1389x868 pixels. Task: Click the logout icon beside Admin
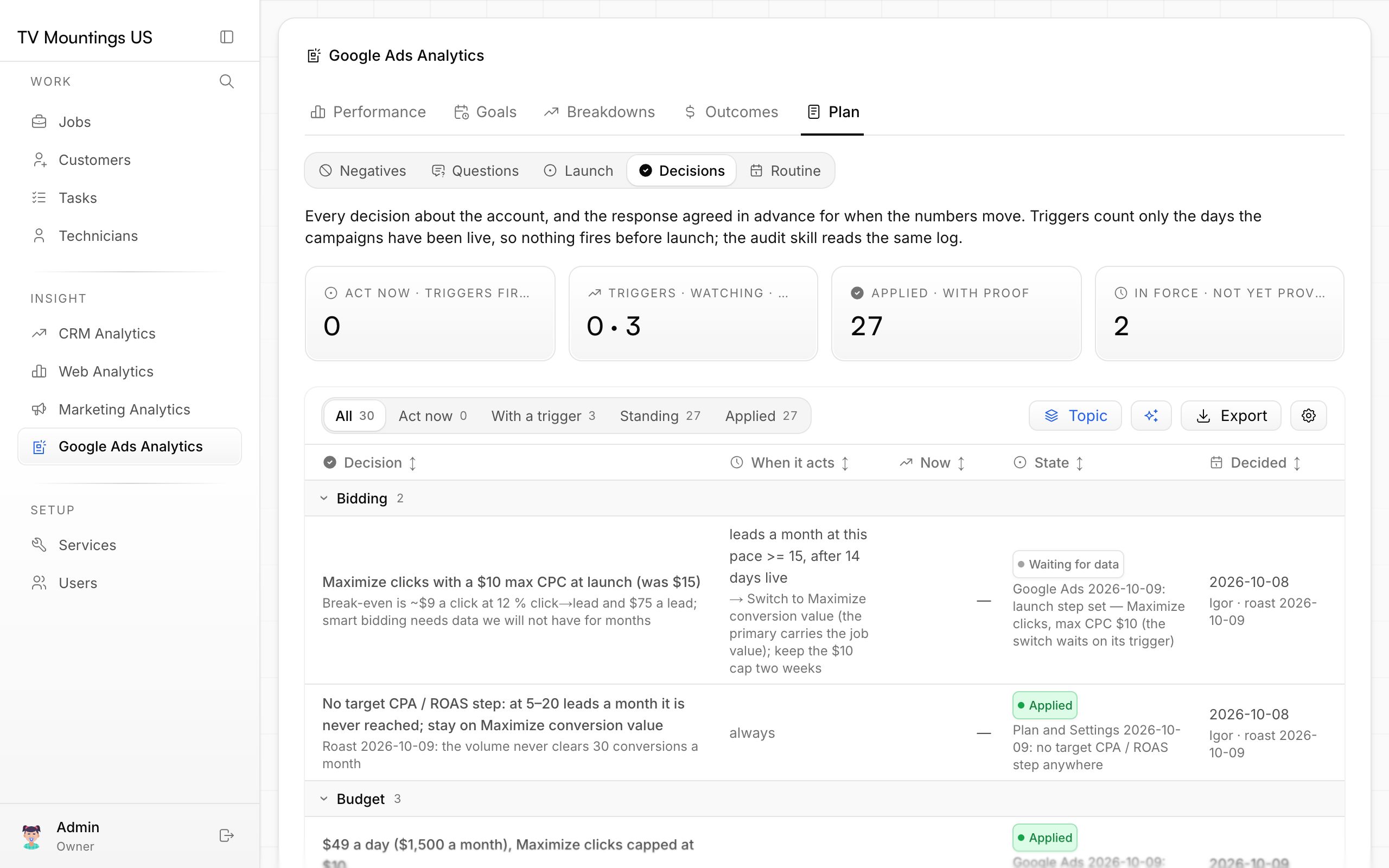click(x=227, y=835)
